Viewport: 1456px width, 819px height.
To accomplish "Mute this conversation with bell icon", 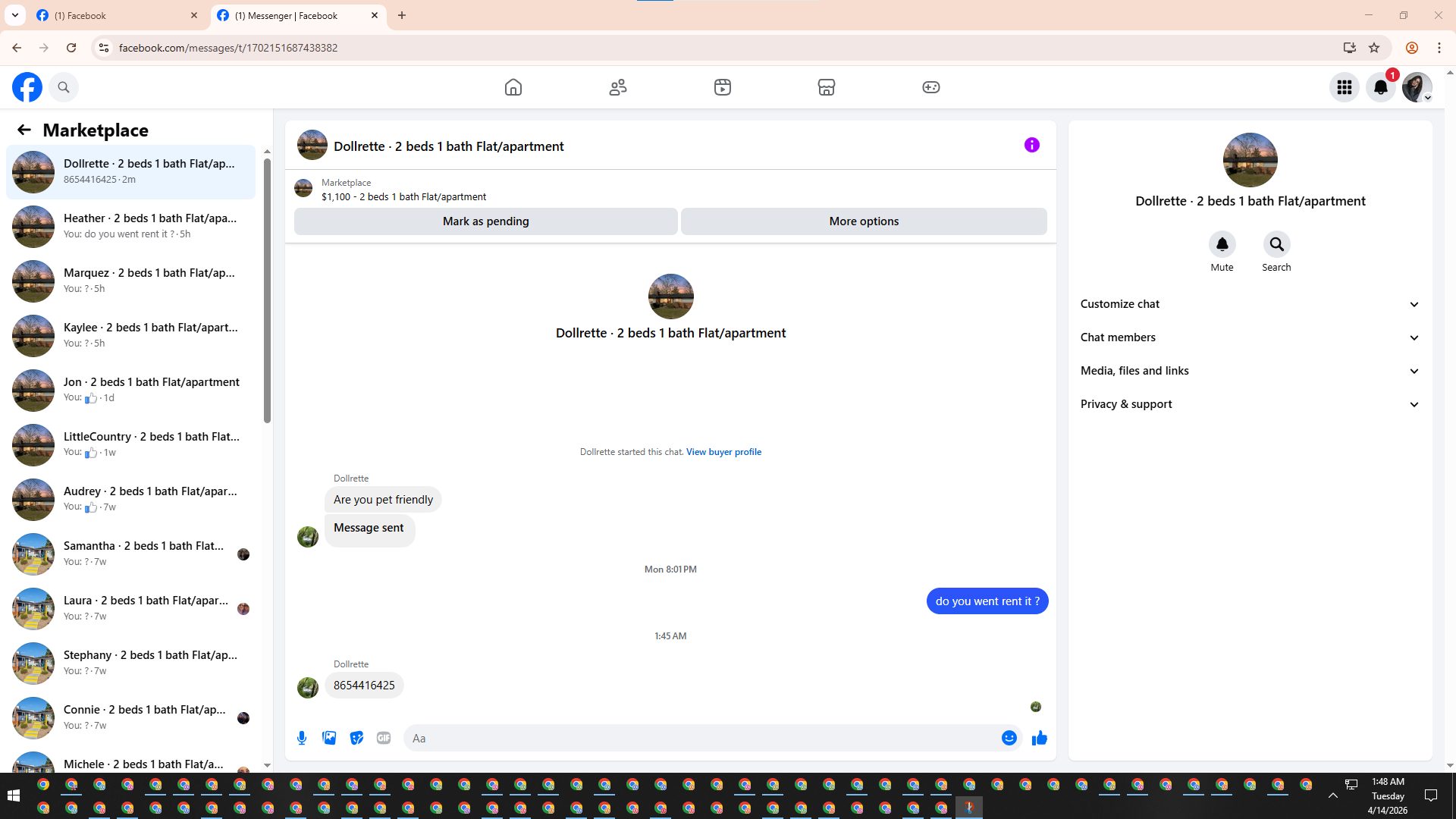I will tap(1222, 244).
